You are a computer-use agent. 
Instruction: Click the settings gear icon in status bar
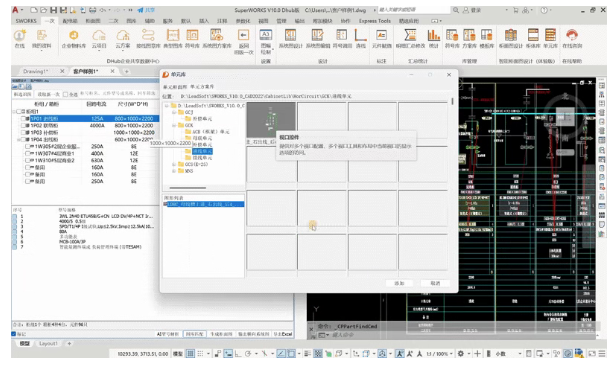coord(461,353)
